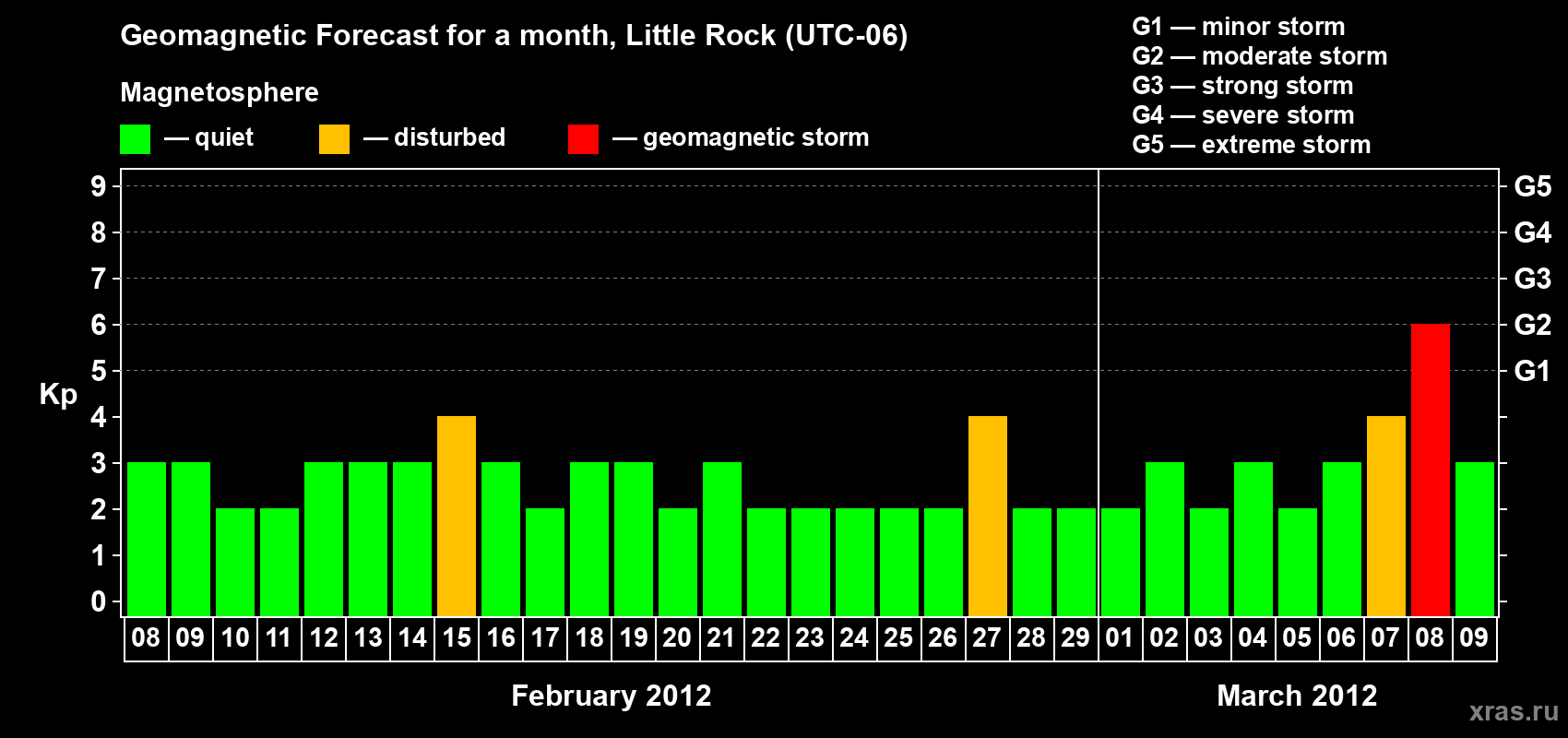Click the G3 label on right axis
Image resolution: width=1568 pixels, height=738 pixels.
pyautogui.click(x=1533, y=279)
